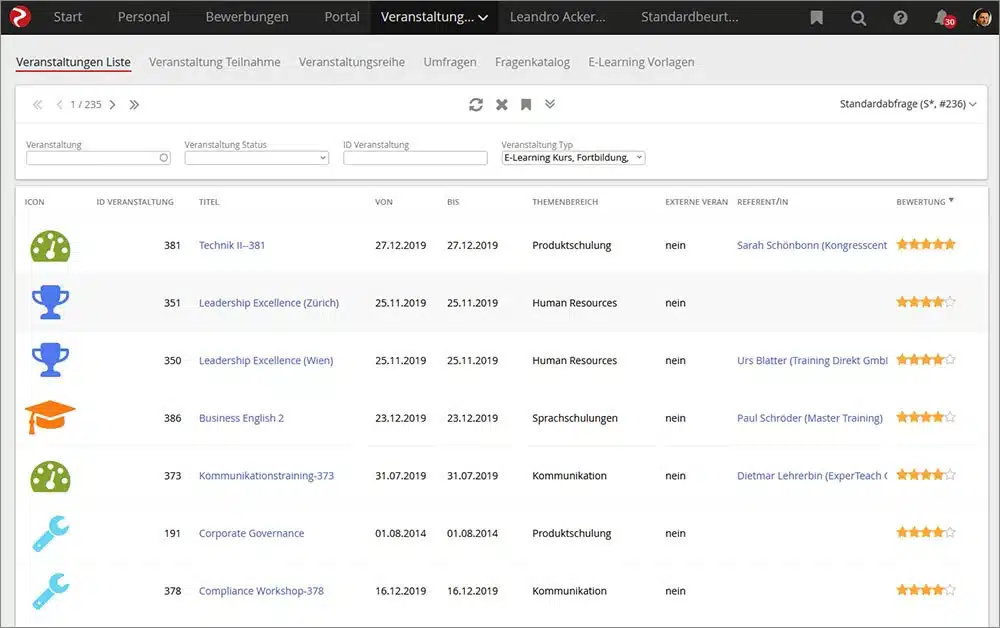Select Veranstaltung Teilnahme tab
1000x628 pixels.
point(214,62)
